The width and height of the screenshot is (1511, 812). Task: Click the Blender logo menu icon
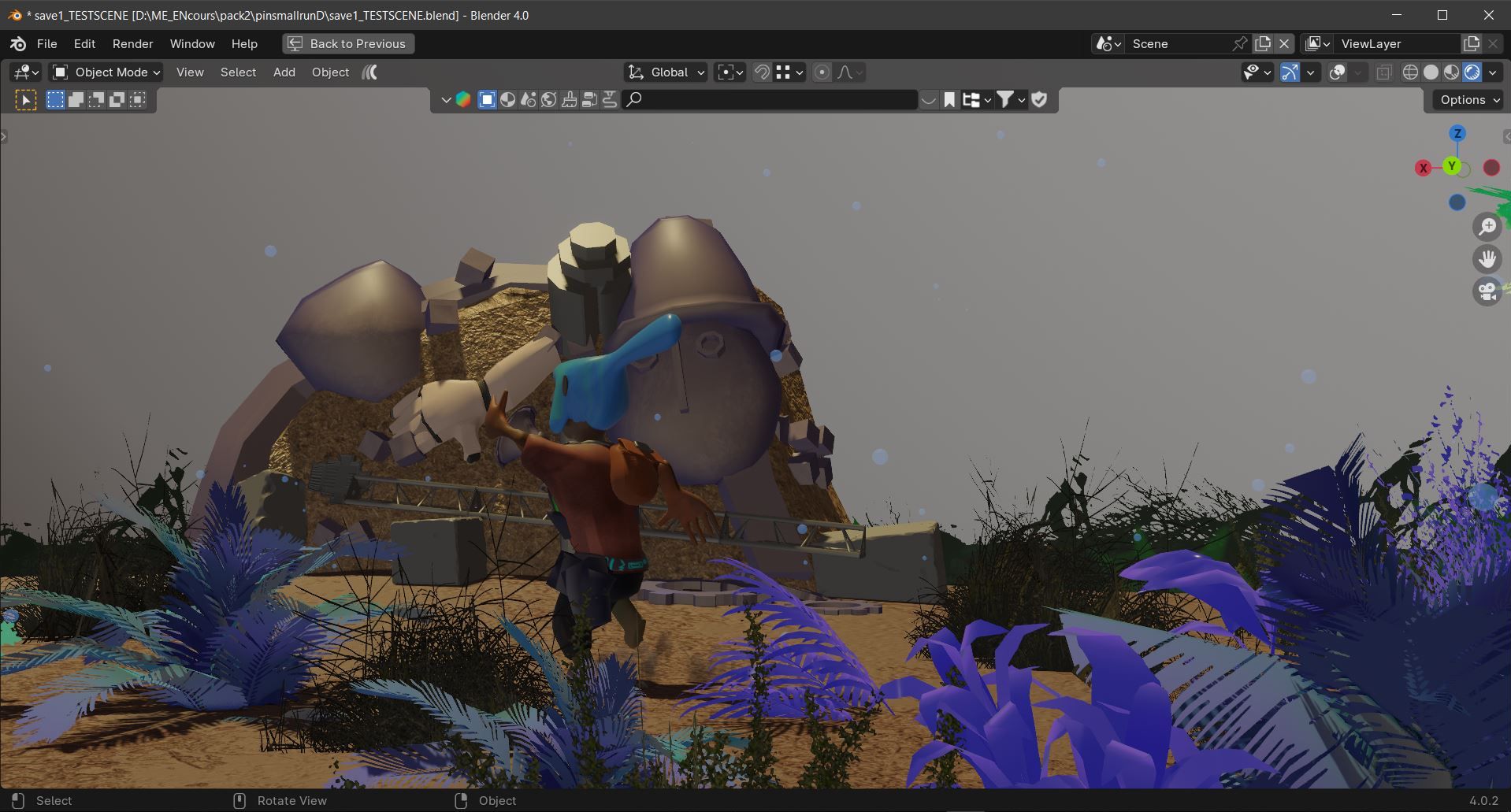(18, 44)
